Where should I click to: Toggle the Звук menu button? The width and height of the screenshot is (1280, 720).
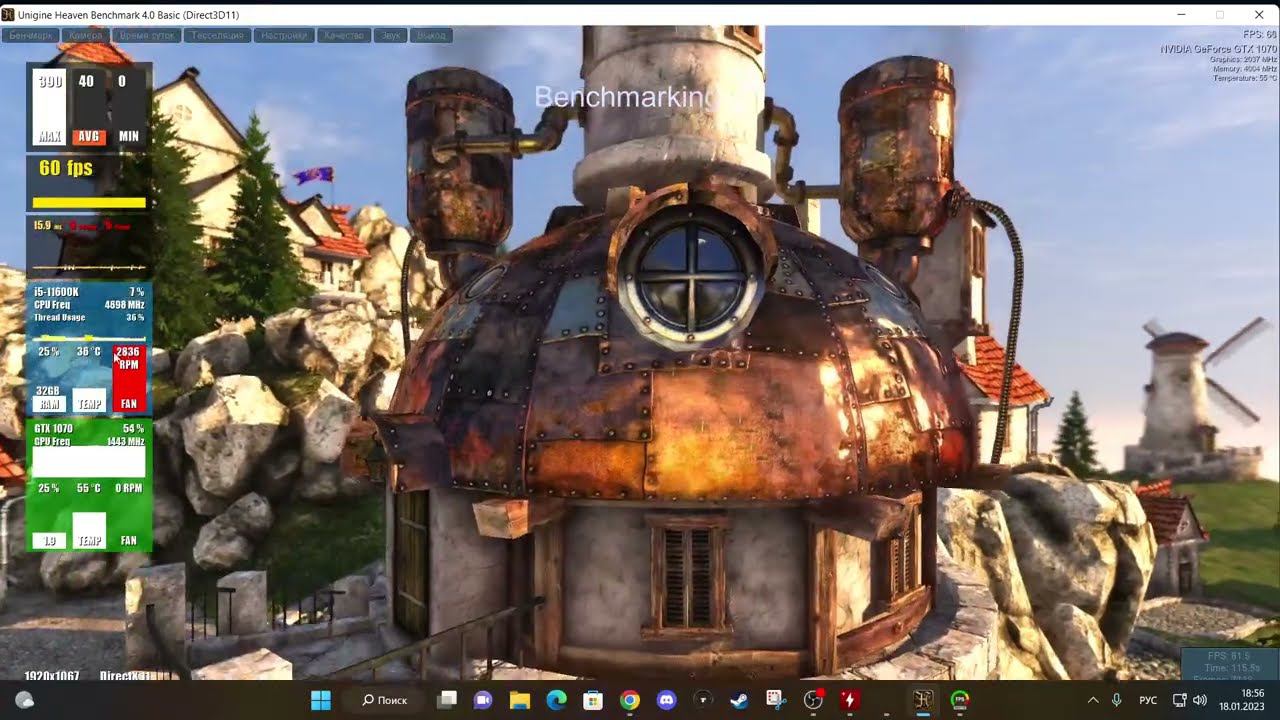click(391, 35)
